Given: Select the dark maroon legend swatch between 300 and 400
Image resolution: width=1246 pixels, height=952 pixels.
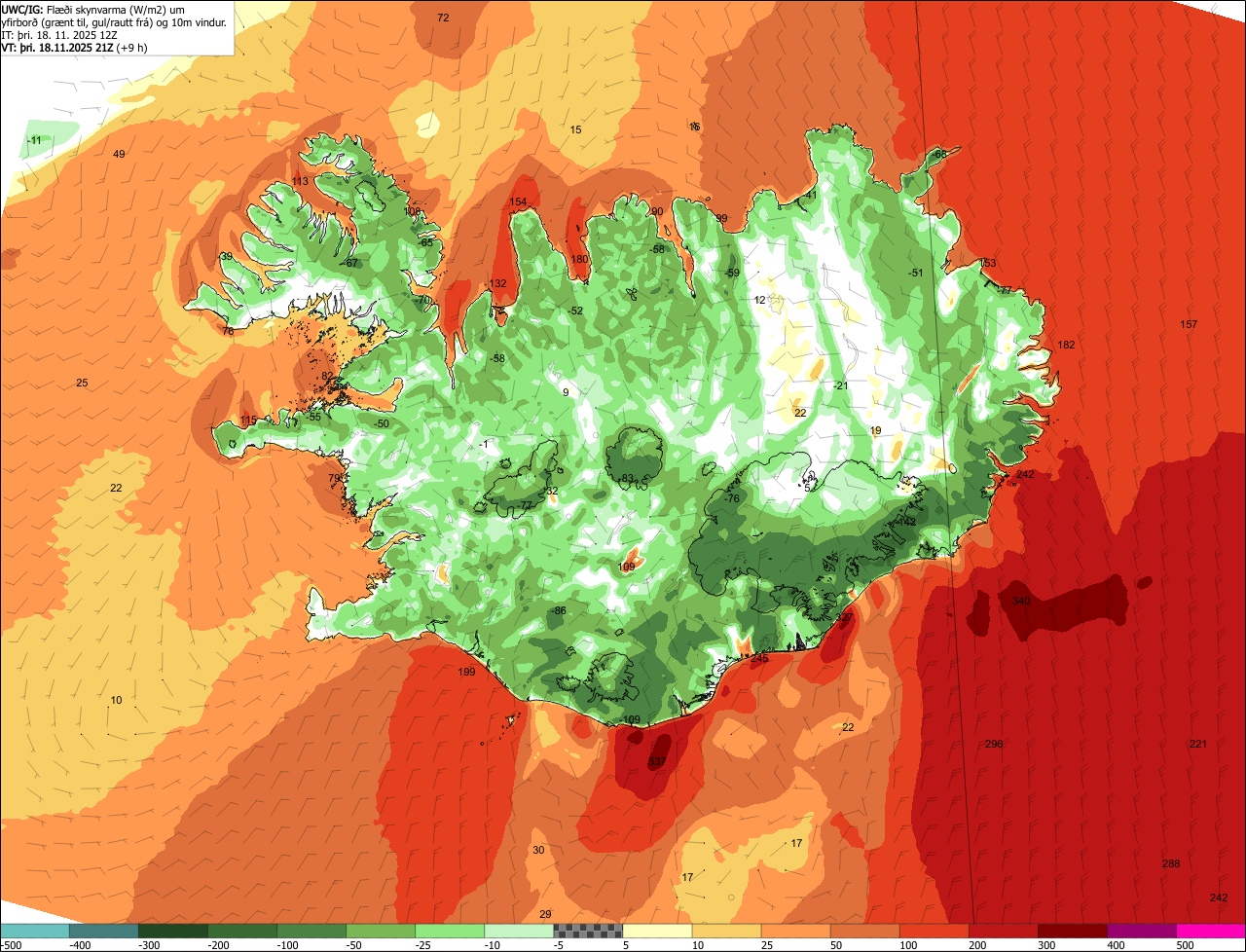Looking at the screenshot, I should pos(1073,931).
